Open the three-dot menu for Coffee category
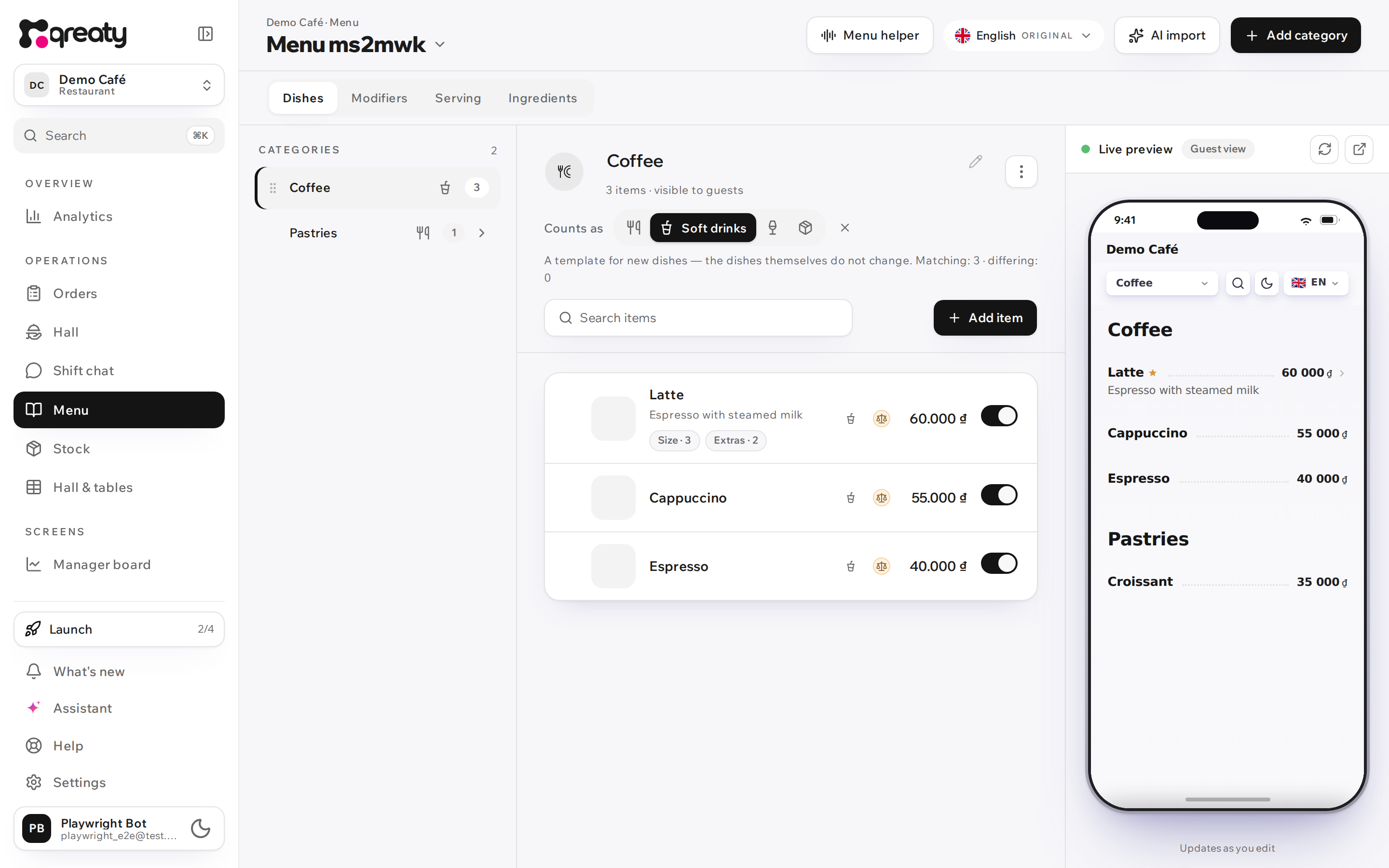Image resolution: width=1389 pixels, height=868 pixels. point(1021,172)
